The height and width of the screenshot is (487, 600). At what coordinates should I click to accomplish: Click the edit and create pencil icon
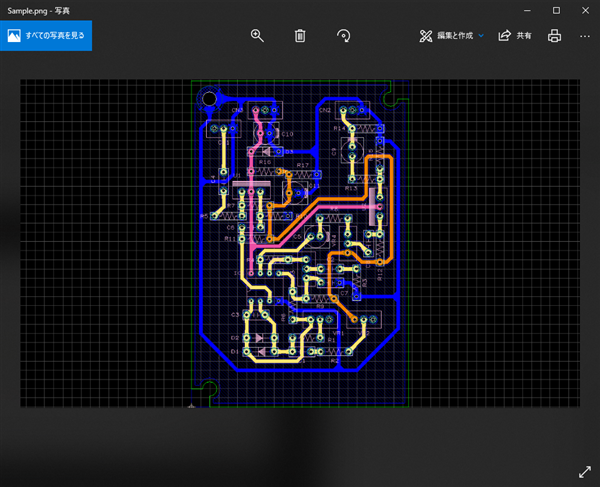pyautogui.click(x=425, y=35)
